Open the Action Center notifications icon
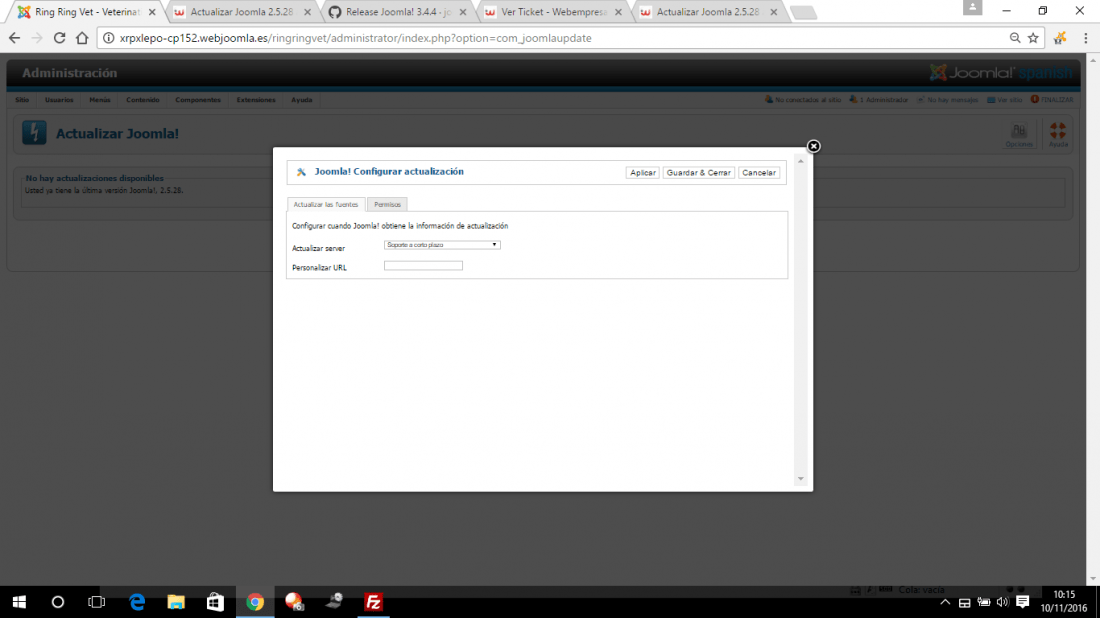 [x=1022, y=602]
